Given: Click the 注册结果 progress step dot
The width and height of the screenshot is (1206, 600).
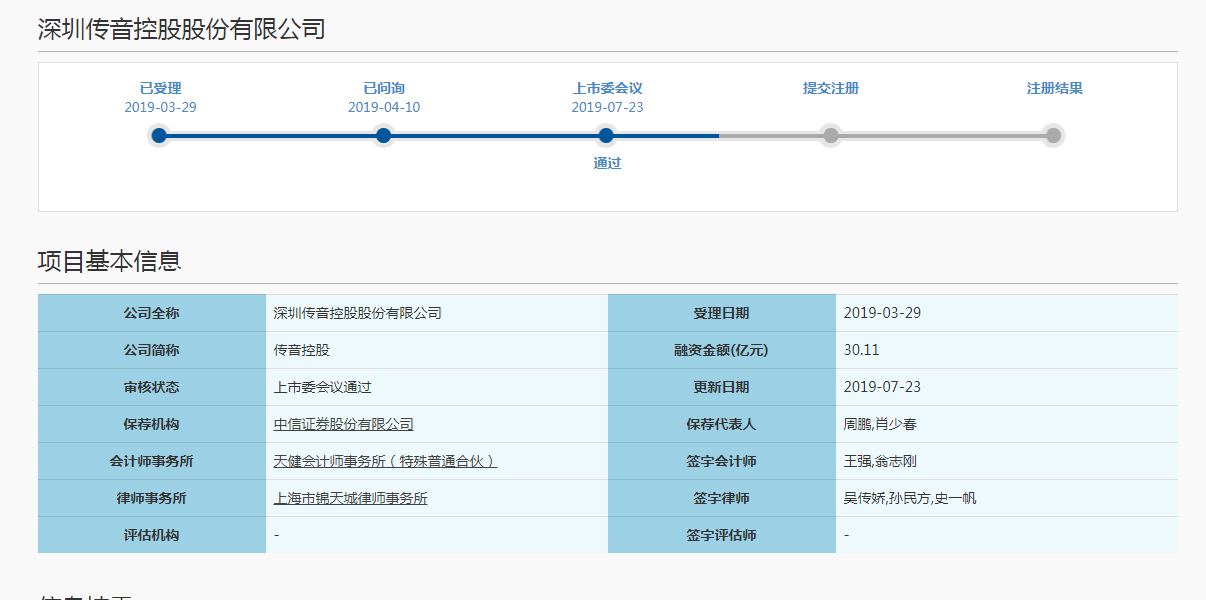Looking at the screenshot, I should pos(1053,135).
